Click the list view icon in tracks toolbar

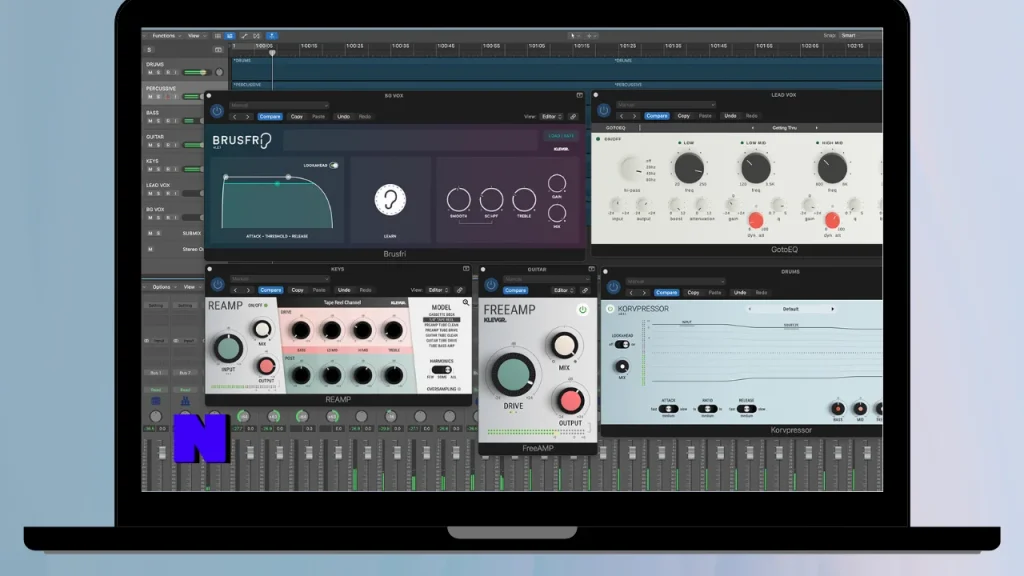coord(217,36)
